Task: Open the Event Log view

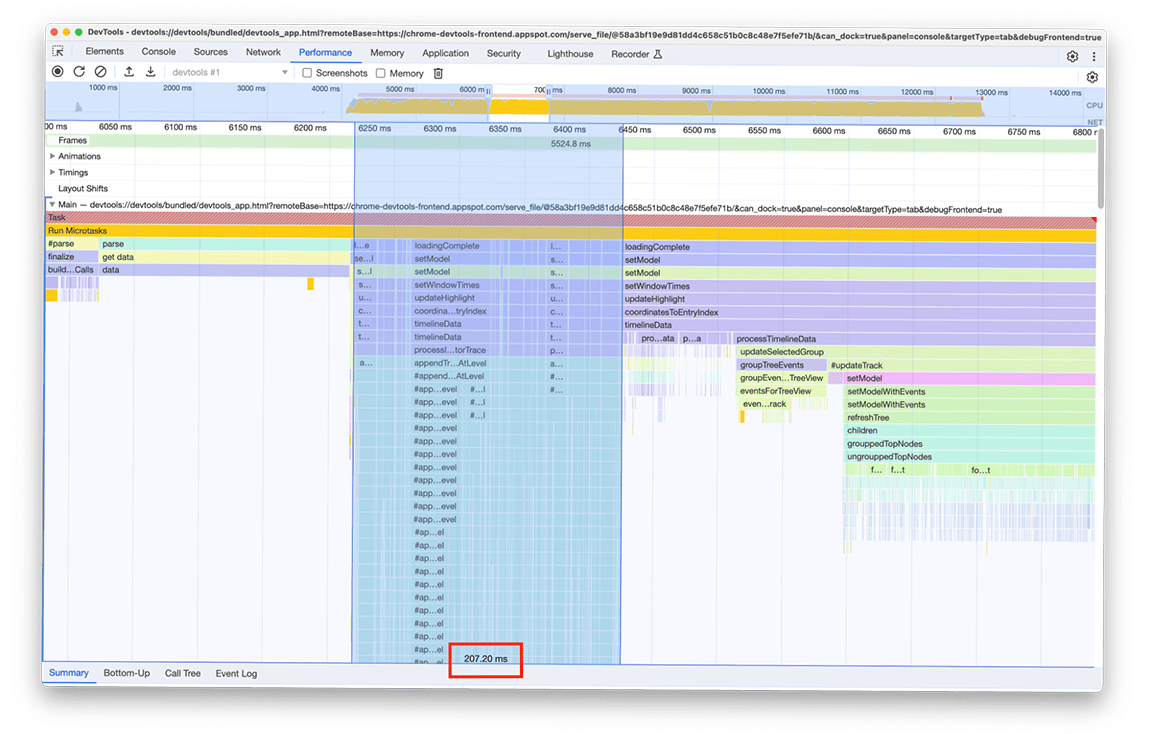Action: pyautogui.click(x=236, y=673)
